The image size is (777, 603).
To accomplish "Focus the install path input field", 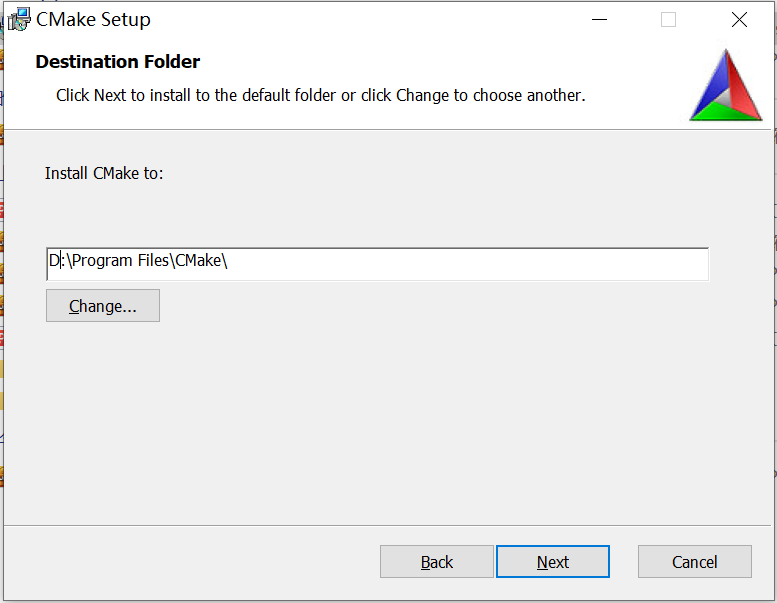I will click(x=377, y=264).
